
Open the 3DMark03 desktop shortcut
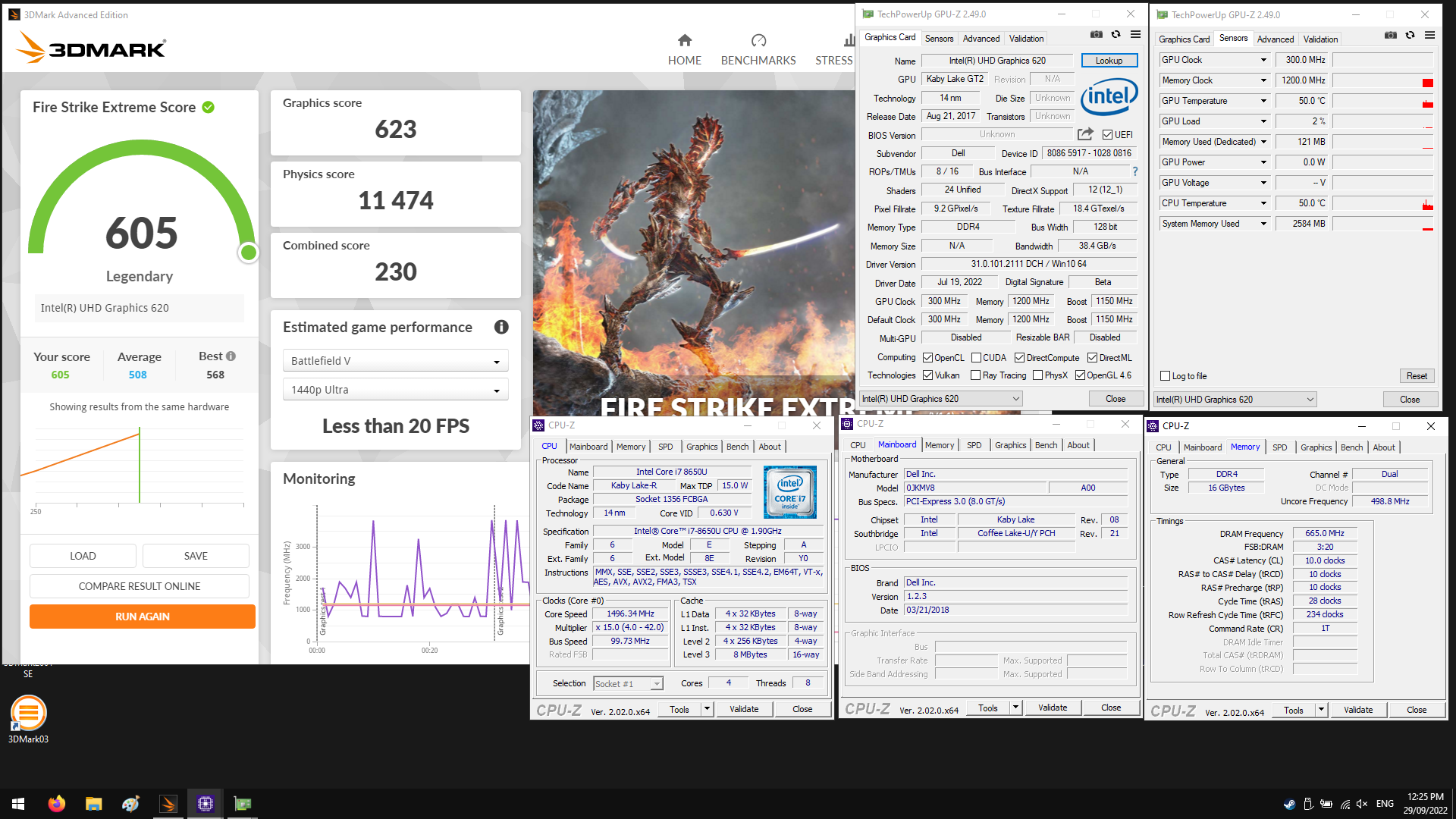(28, 718)
